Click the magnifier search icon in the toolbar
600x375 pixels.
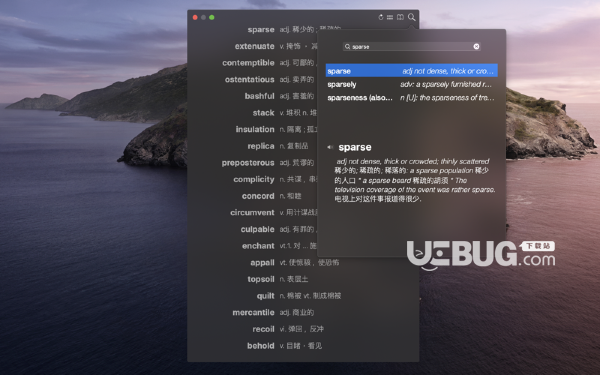411,17
